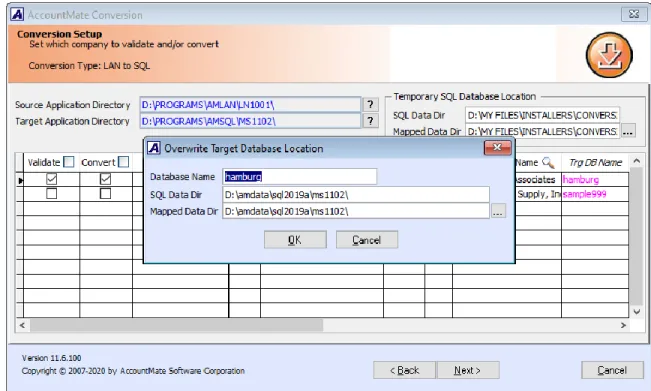The image size is (651, 391).
Task: Check Convert for the sample999 row
Action: pyautogui.click(x=105, y=193)
